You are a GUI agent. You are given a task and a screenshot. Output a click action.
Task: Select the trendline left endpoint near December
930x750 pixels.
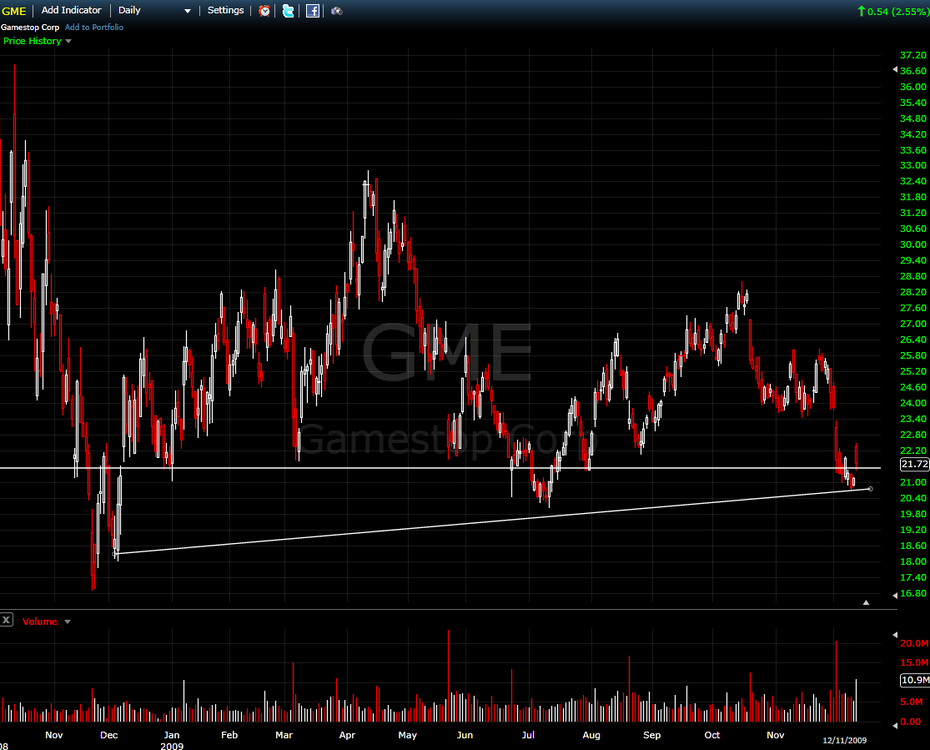(116, 554)
